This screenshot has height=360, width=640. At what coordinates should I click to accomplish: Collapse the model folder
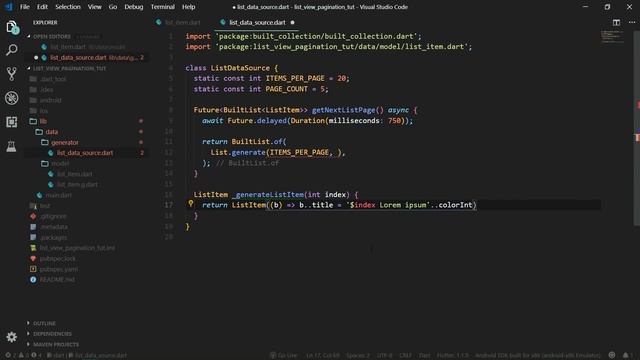tap(60, 164)
